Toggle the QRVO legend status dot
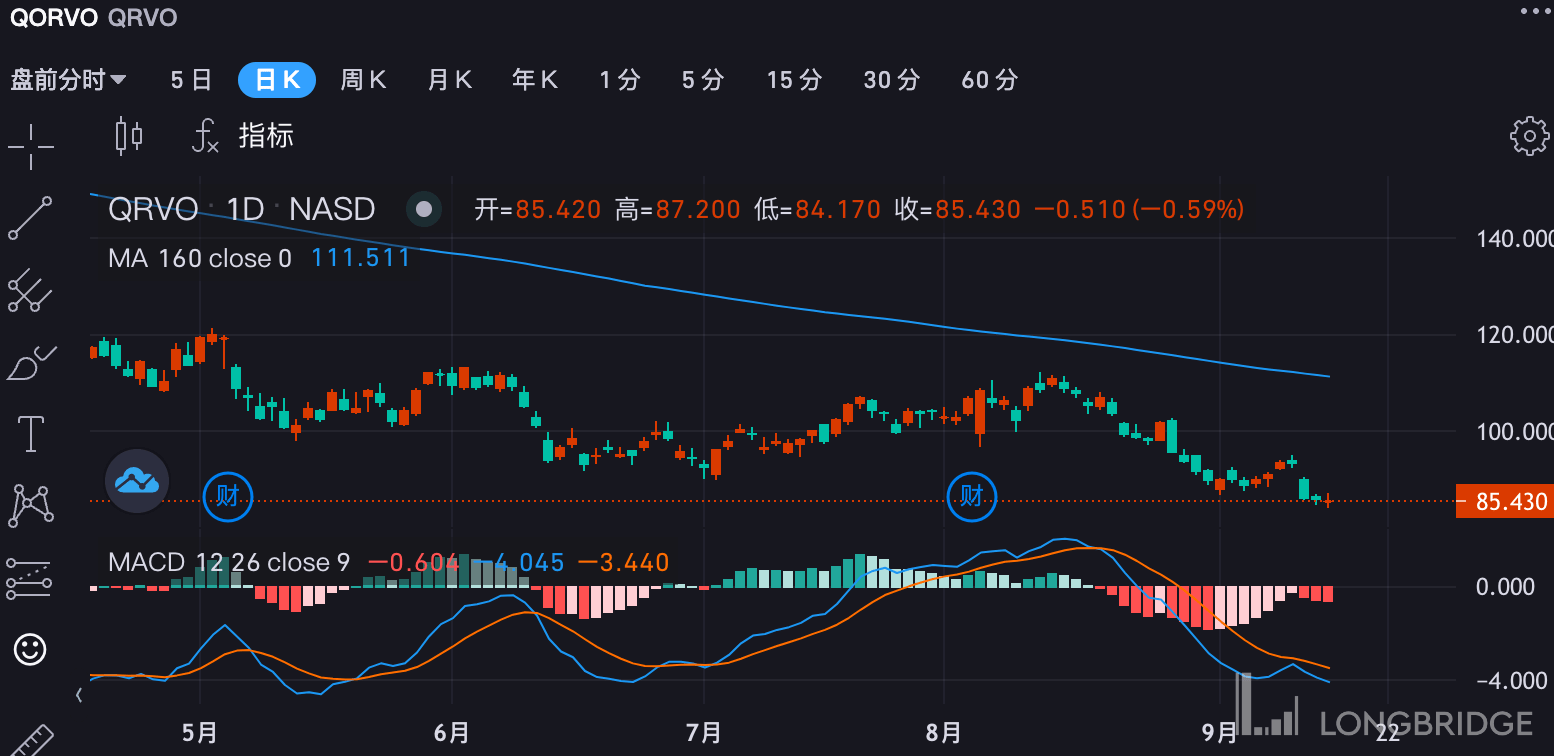 point(424,209)
